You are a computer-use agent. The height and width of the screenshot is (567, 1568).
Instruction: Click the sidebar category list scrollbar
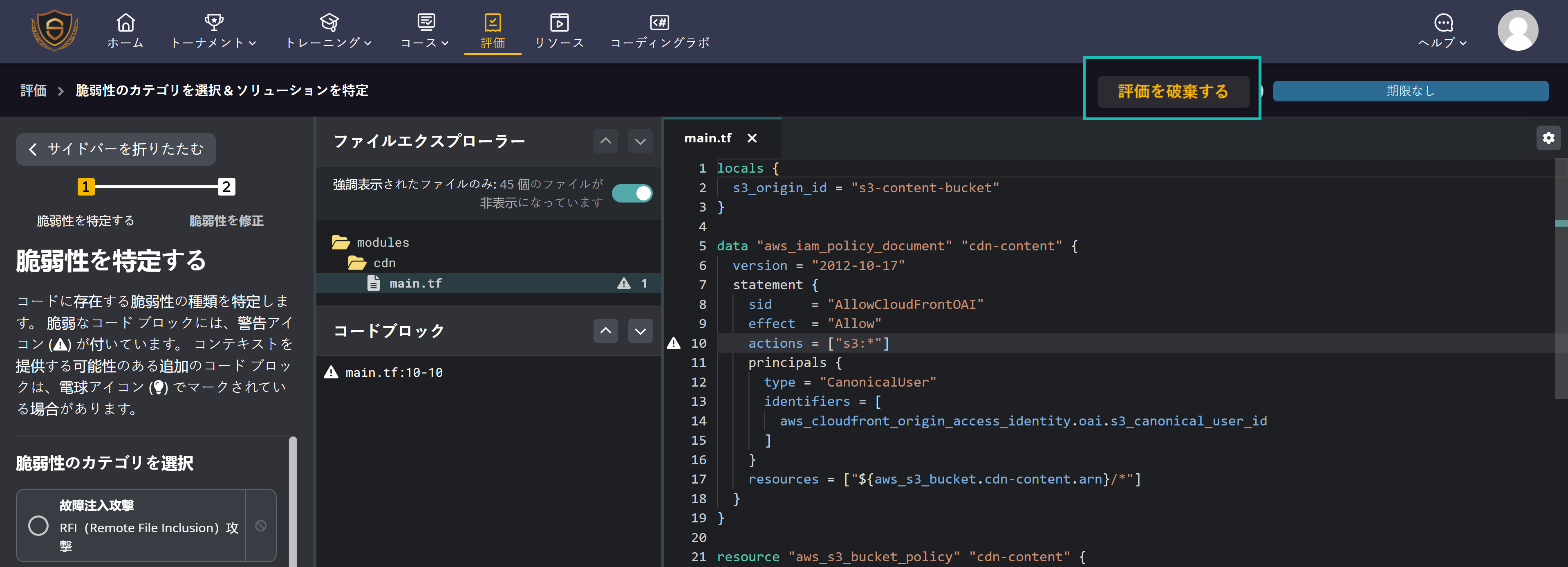point(293,502)
